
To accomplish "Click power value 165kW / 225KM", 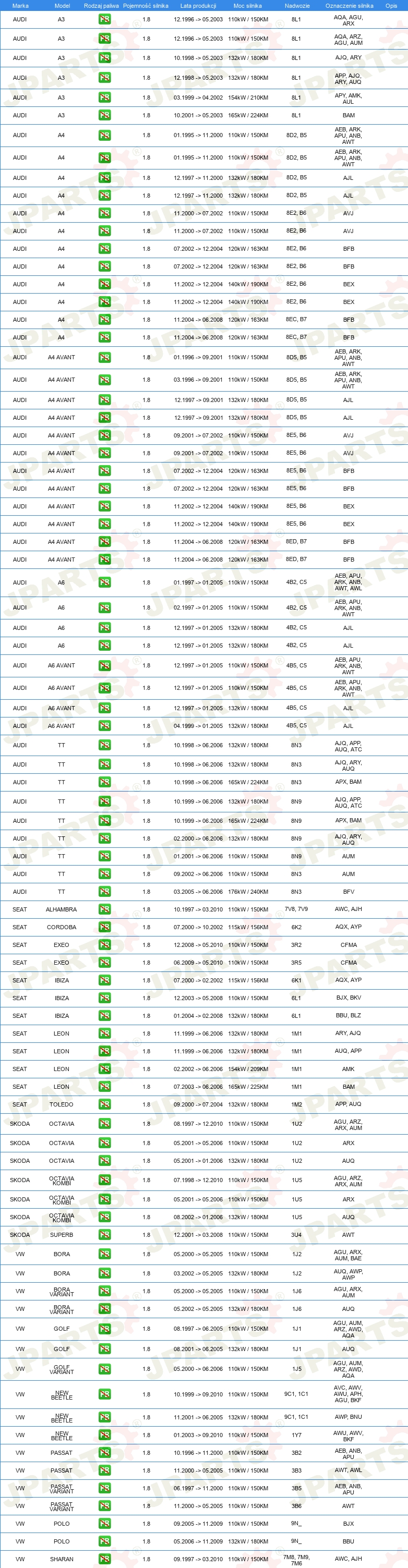I will (248, 1087).
